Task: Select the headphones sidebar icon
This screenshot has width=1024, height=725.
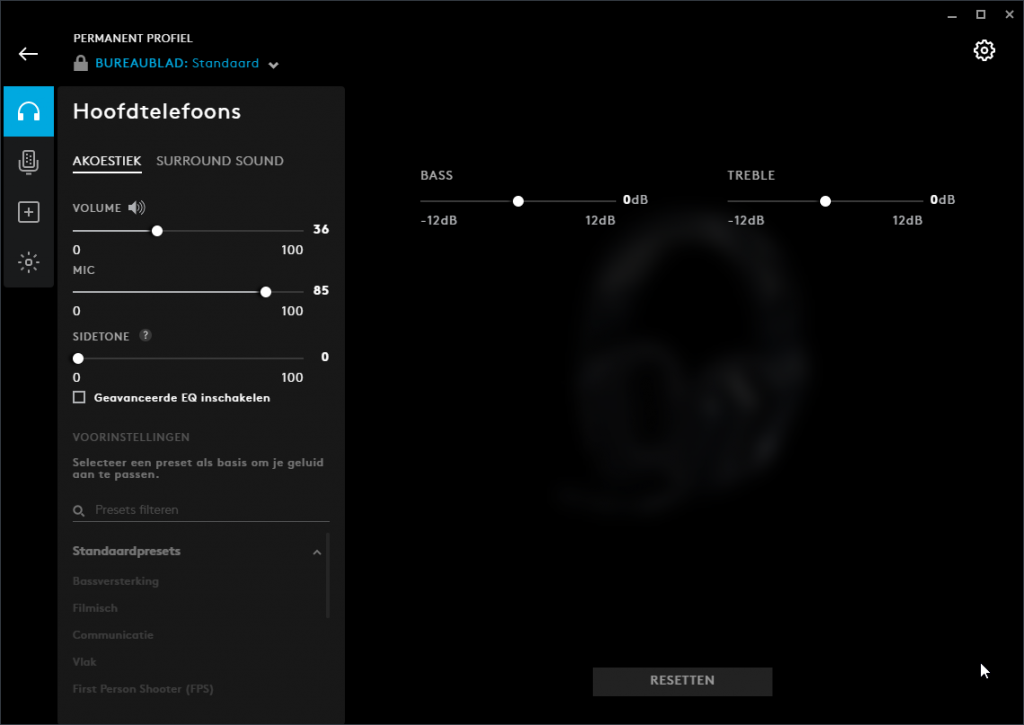Action: [x=29, y=111]
